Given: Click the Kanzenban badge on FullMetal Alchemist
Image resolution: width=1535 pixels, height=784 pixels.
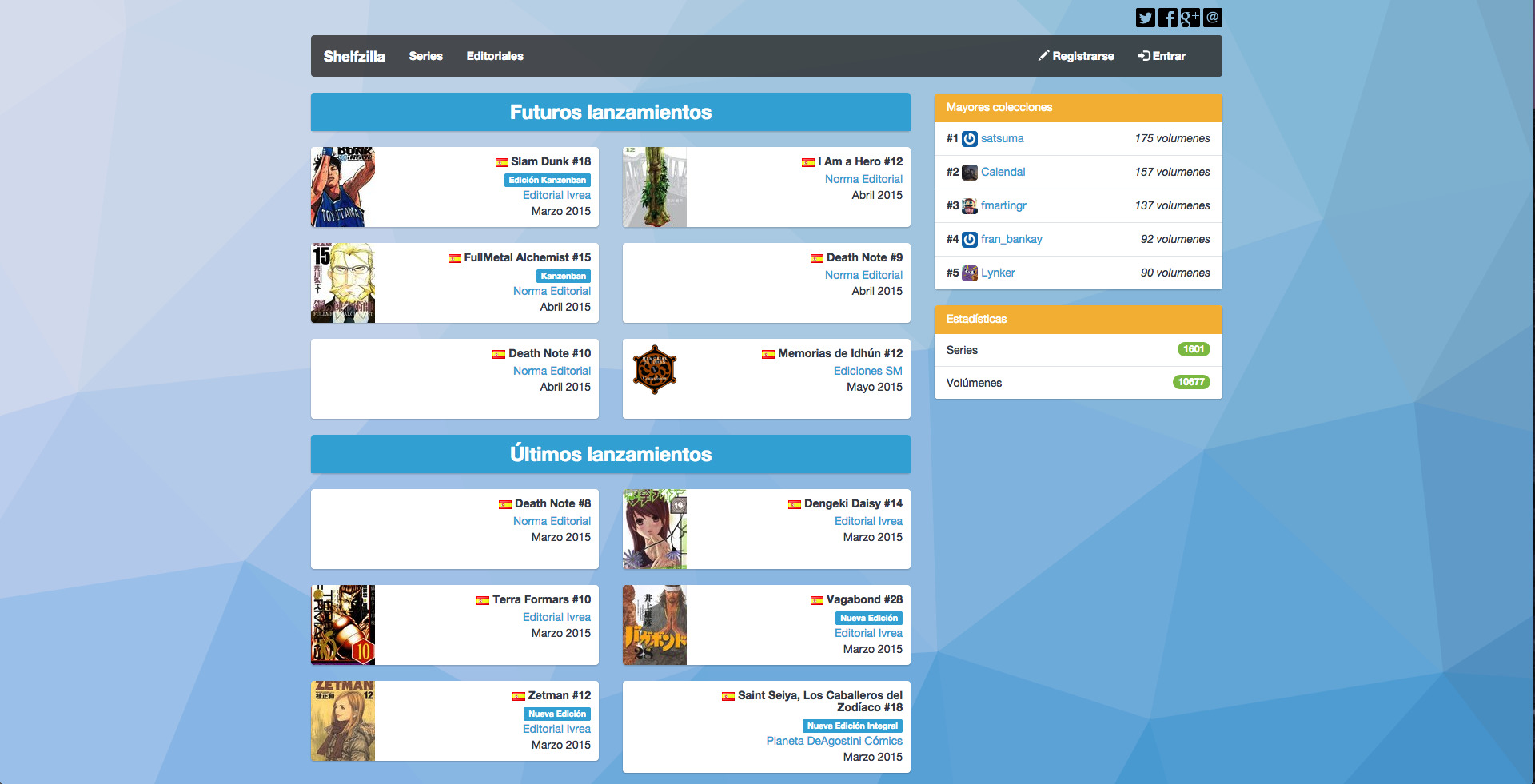Looking at the screenshot, I should click(x=564, y=276).
